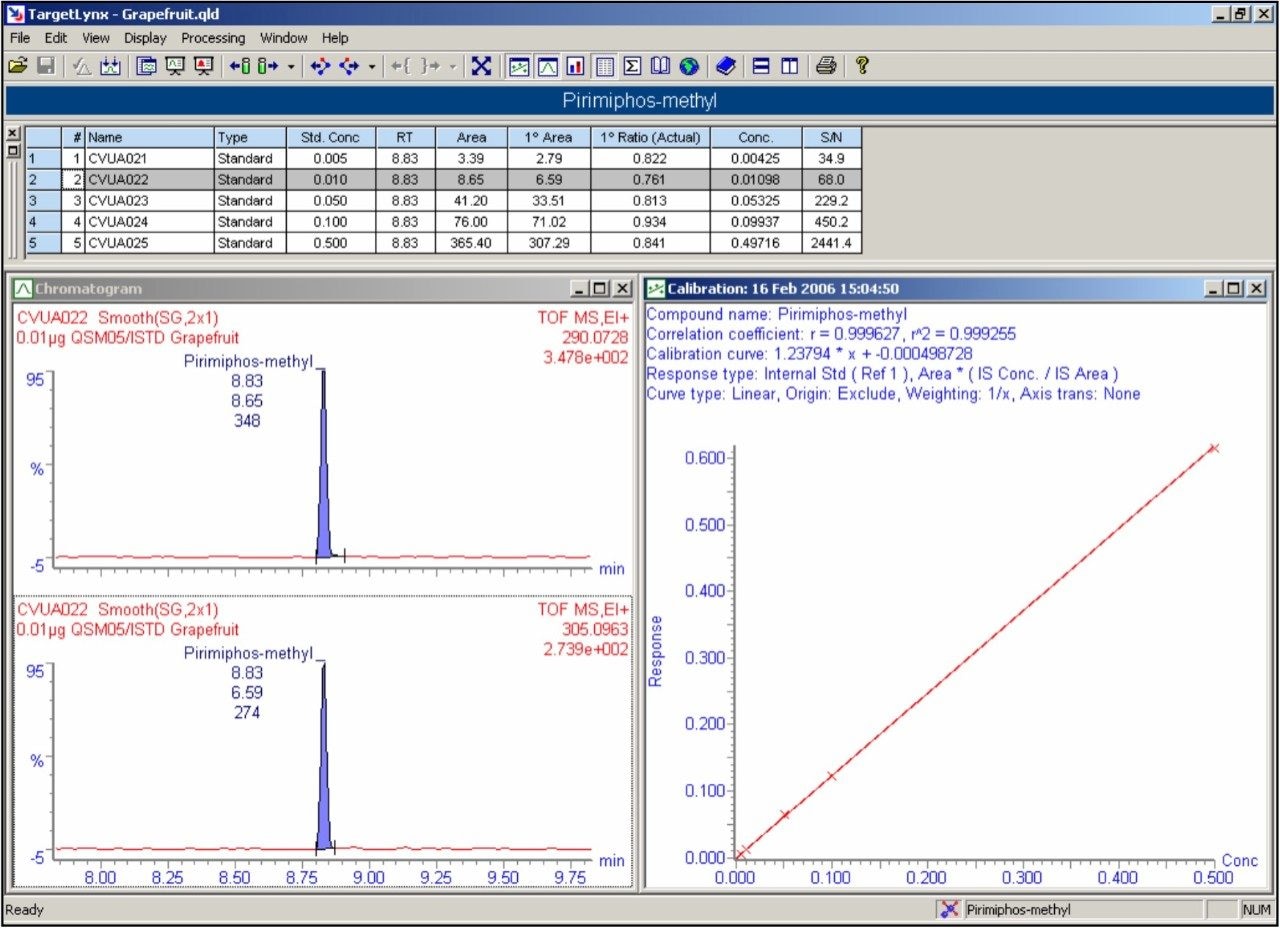Close the Chromatogram sub-window

click(622, 289)
